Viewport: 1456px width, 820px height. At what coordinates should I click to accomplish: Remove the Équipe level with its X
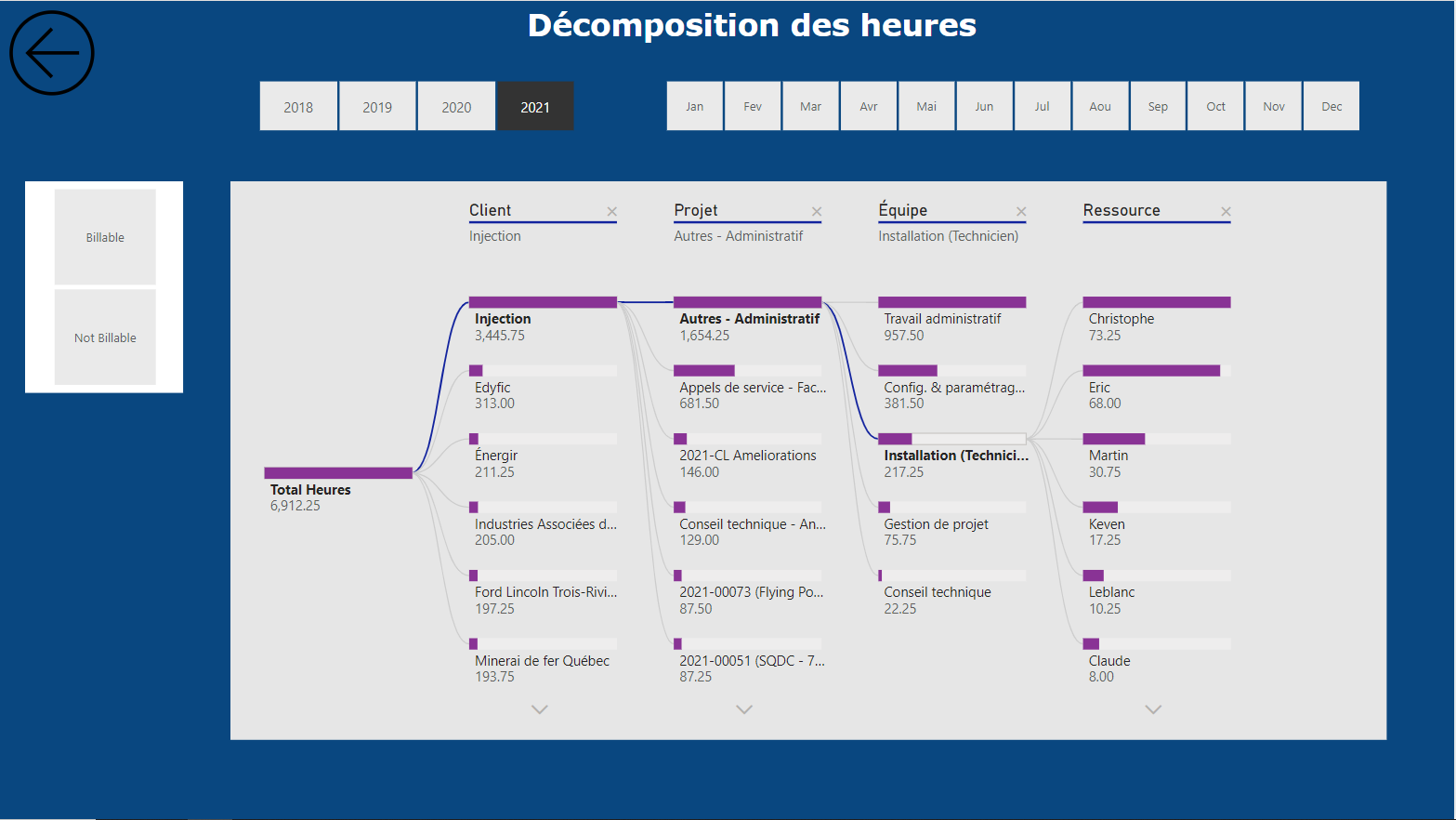tap(1020, 212)
